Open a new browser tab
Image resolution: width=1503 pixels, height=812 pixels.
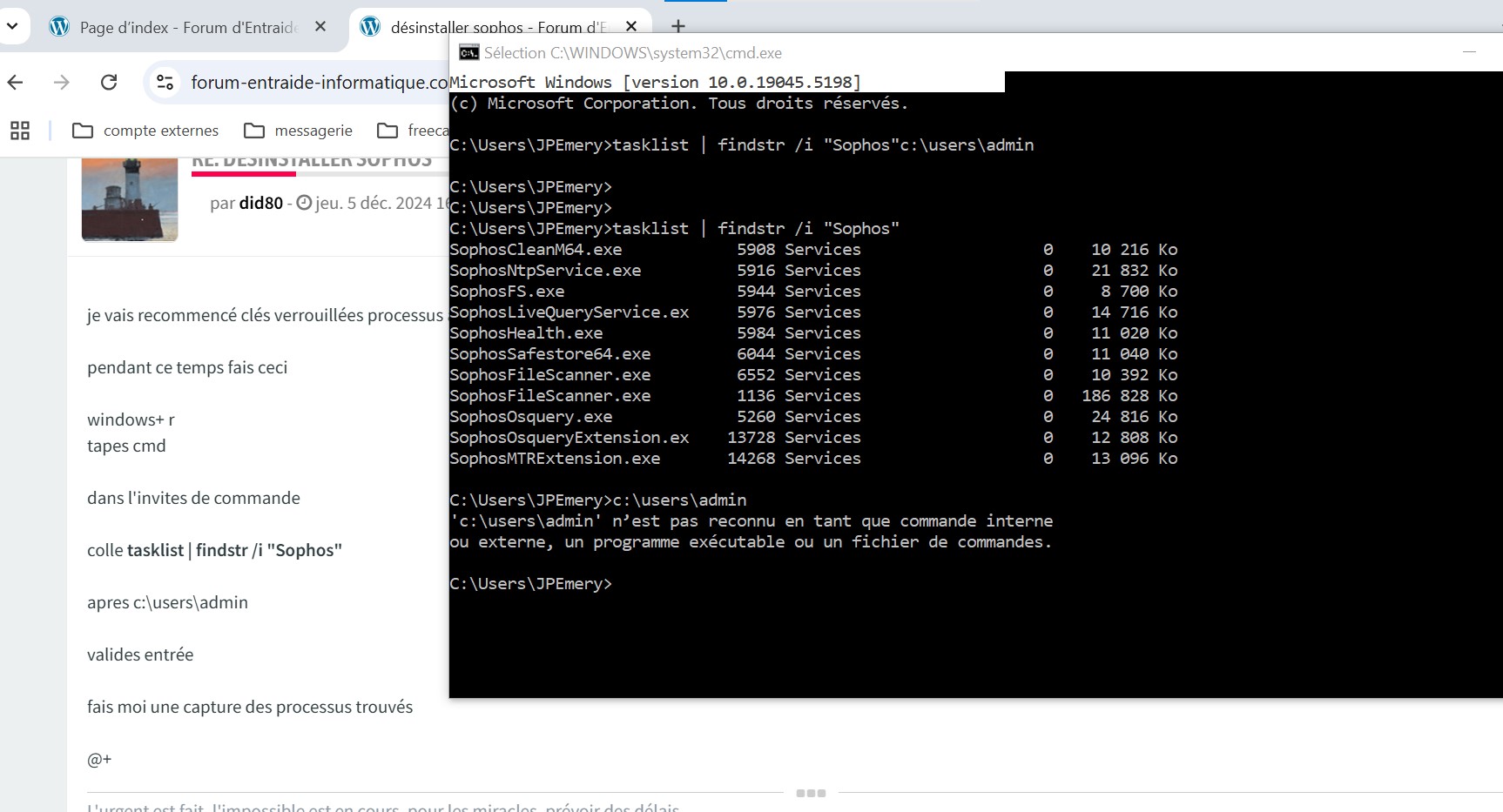tap(678, 26)
